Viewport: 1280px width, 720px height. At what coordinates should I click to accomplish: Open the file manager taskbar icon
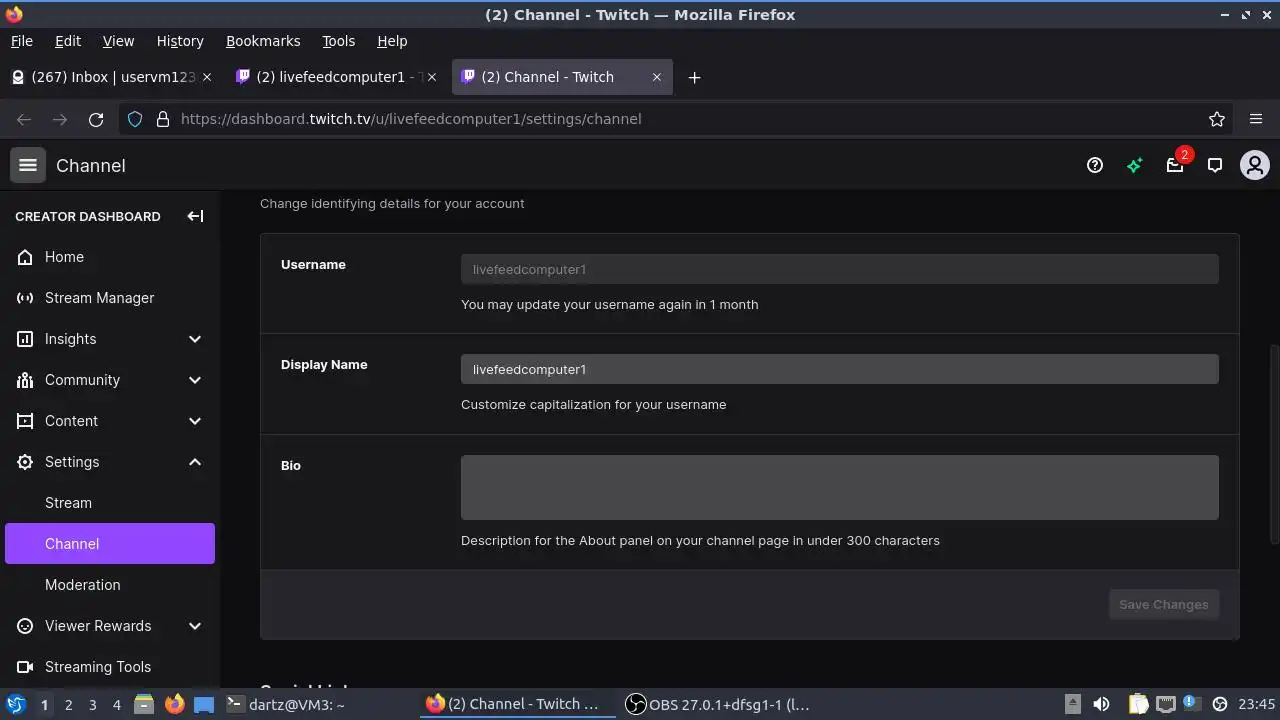tap(143, 705)
